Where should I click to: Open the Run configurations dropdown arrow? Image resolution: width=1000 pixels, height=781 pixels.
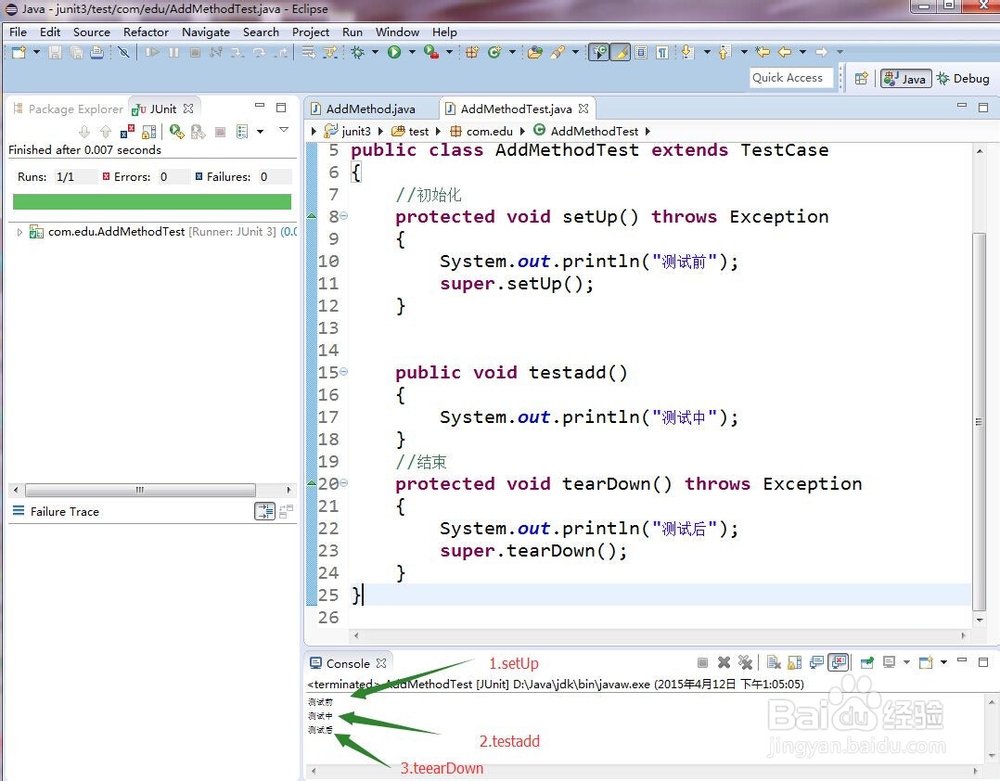[411, 52]
